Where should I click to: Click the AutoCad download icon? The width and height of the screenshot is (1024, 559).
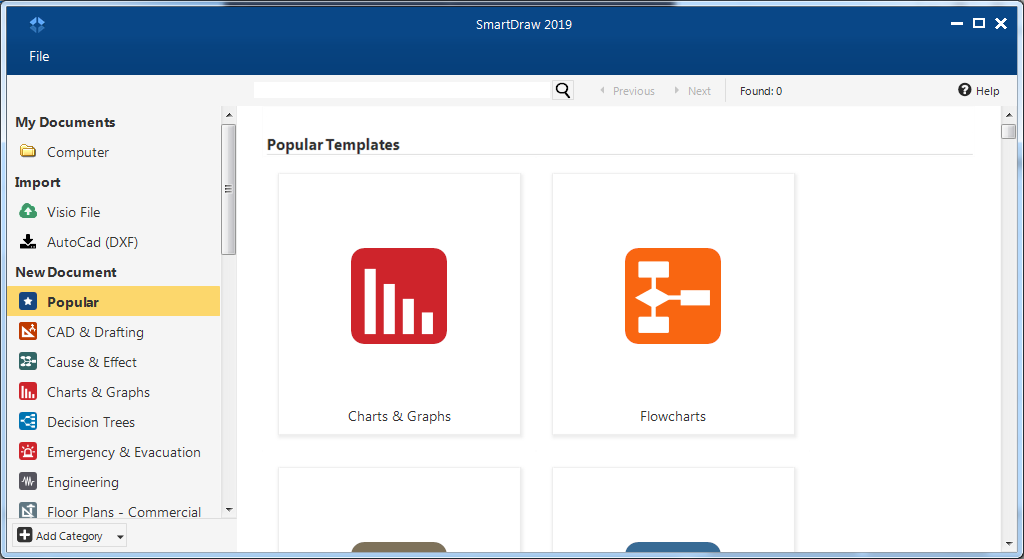(x=28, y=242)
